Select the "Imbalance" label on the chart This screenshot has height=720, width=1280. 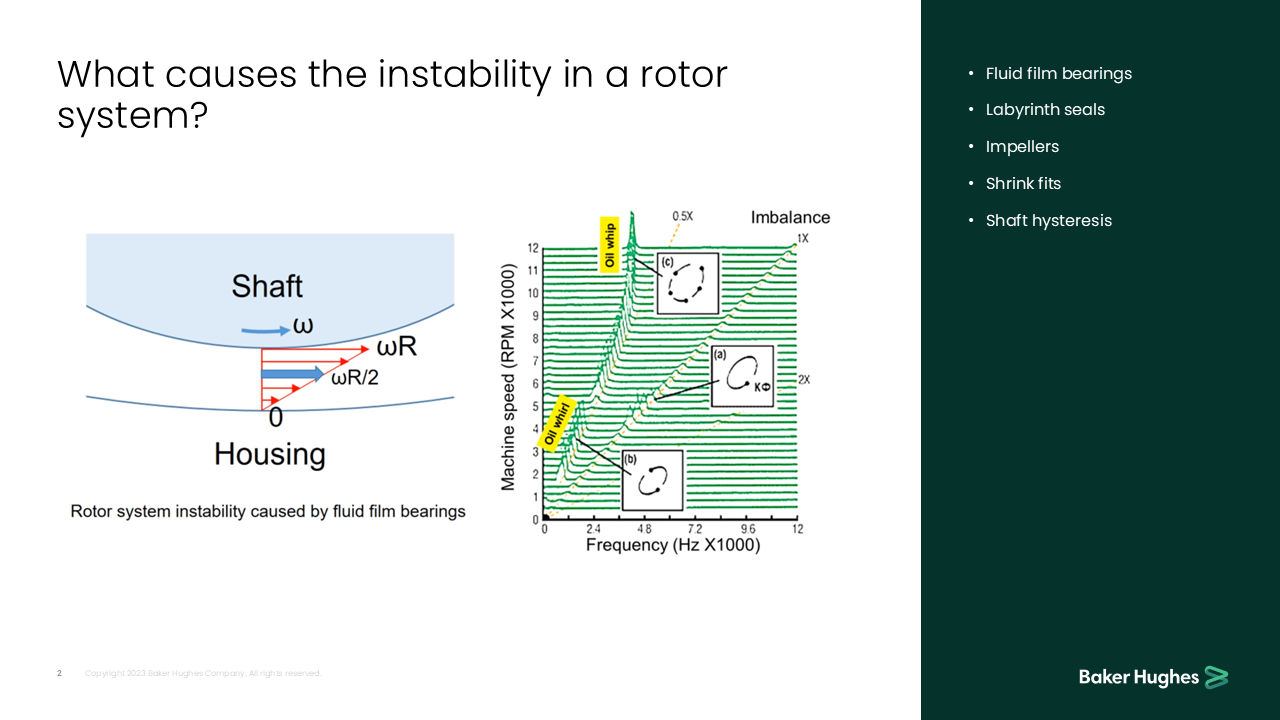(791, 217)
